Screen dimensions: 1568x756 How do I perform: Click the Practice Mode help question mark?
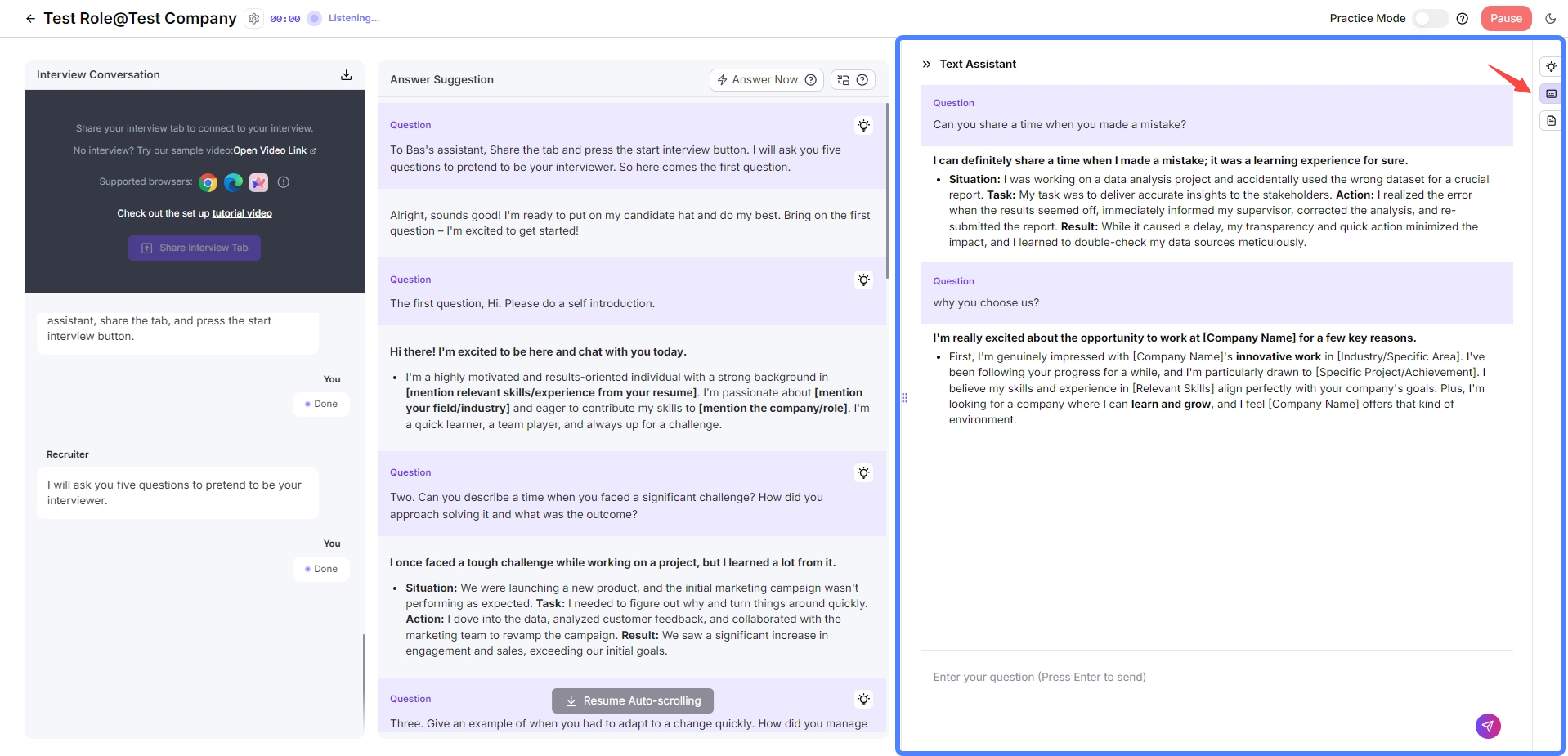click(1463, 18)
